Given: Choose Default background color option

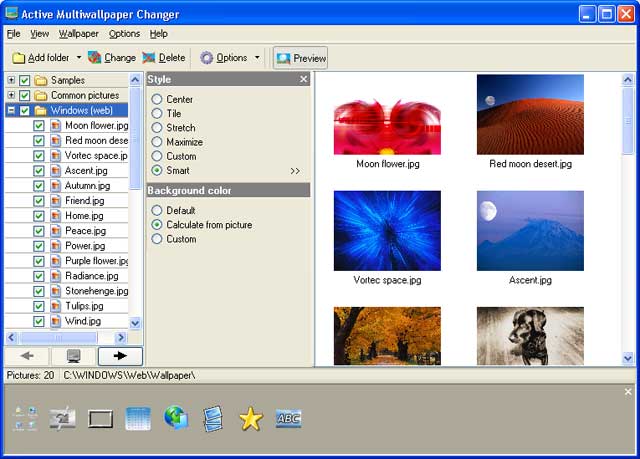Looking at the screenshot, I should [157, 211].
